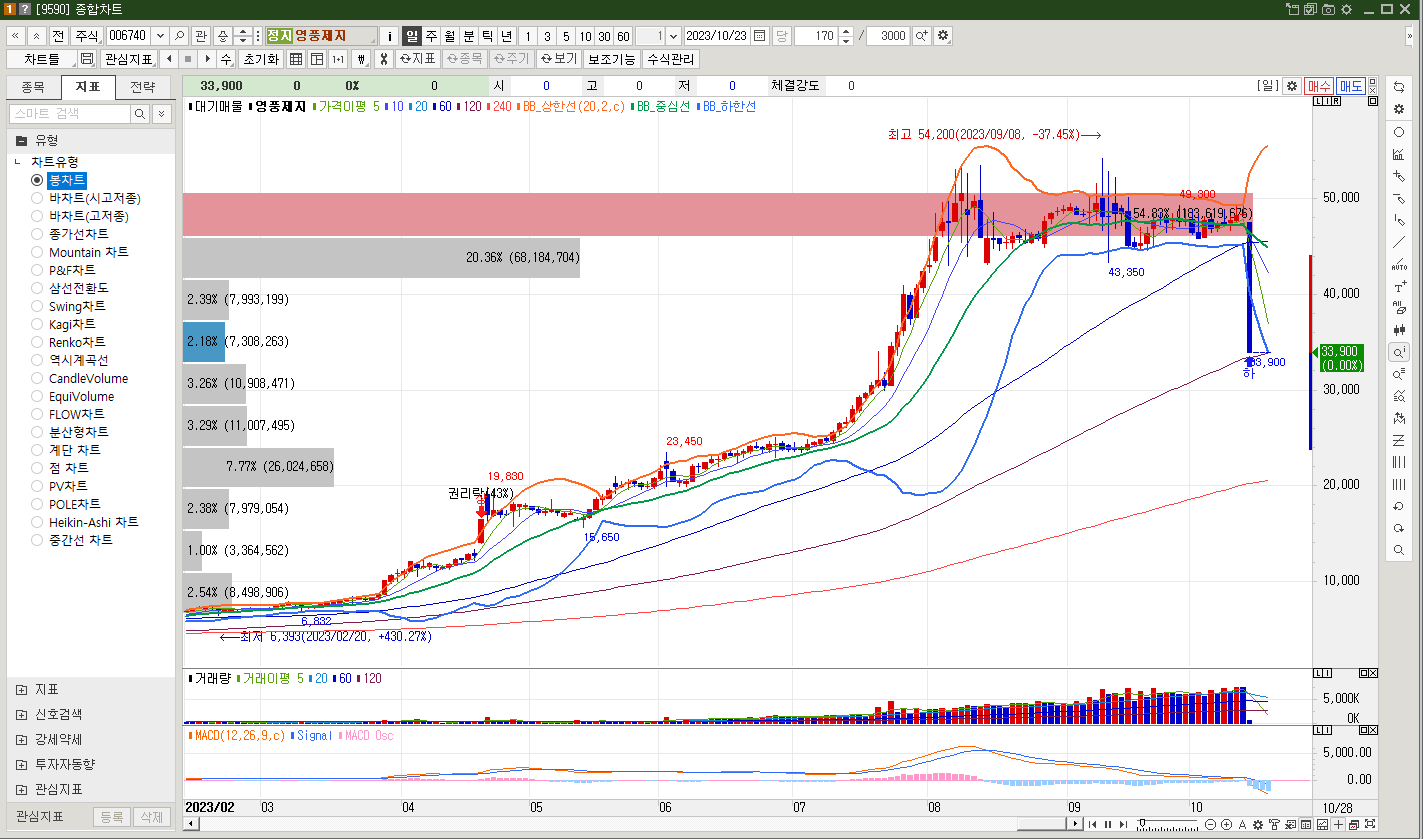Click the fullscreen fit icon at bottom right
Viewport: 1423px width, 839px height.
tap(1370, 824)
